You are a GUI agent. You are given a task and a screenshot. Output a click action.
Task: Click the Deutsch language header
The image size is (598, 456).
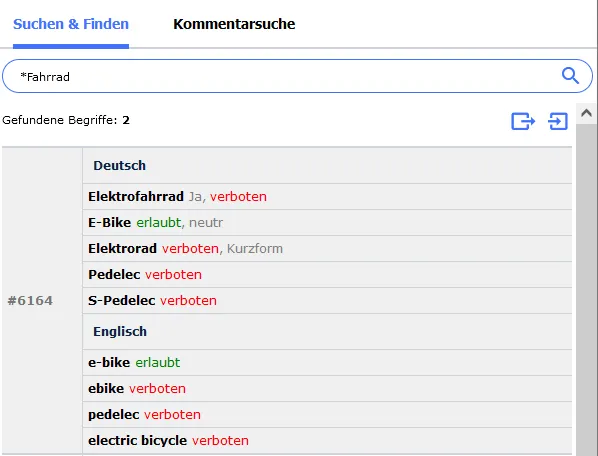pos(119,165)
